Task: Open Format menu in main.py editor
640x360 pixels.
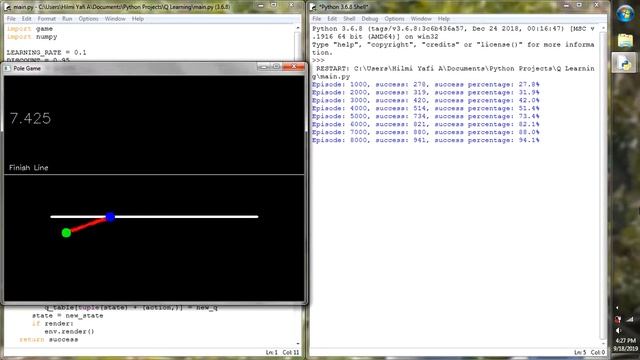Action: [x=47, y=19]
